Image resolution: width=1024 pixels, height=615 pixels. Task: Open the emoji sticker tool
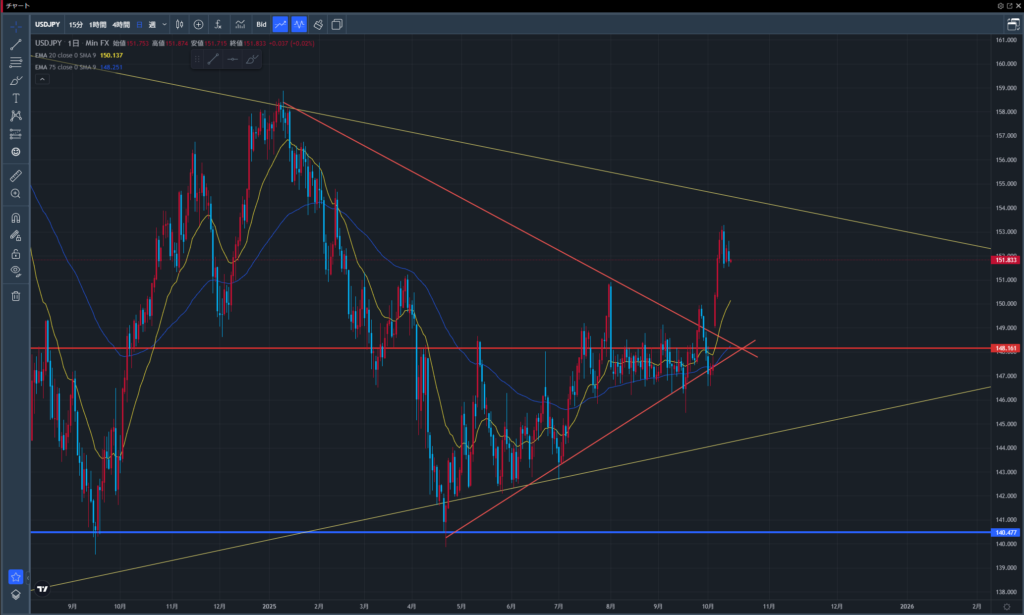point(16,152)
